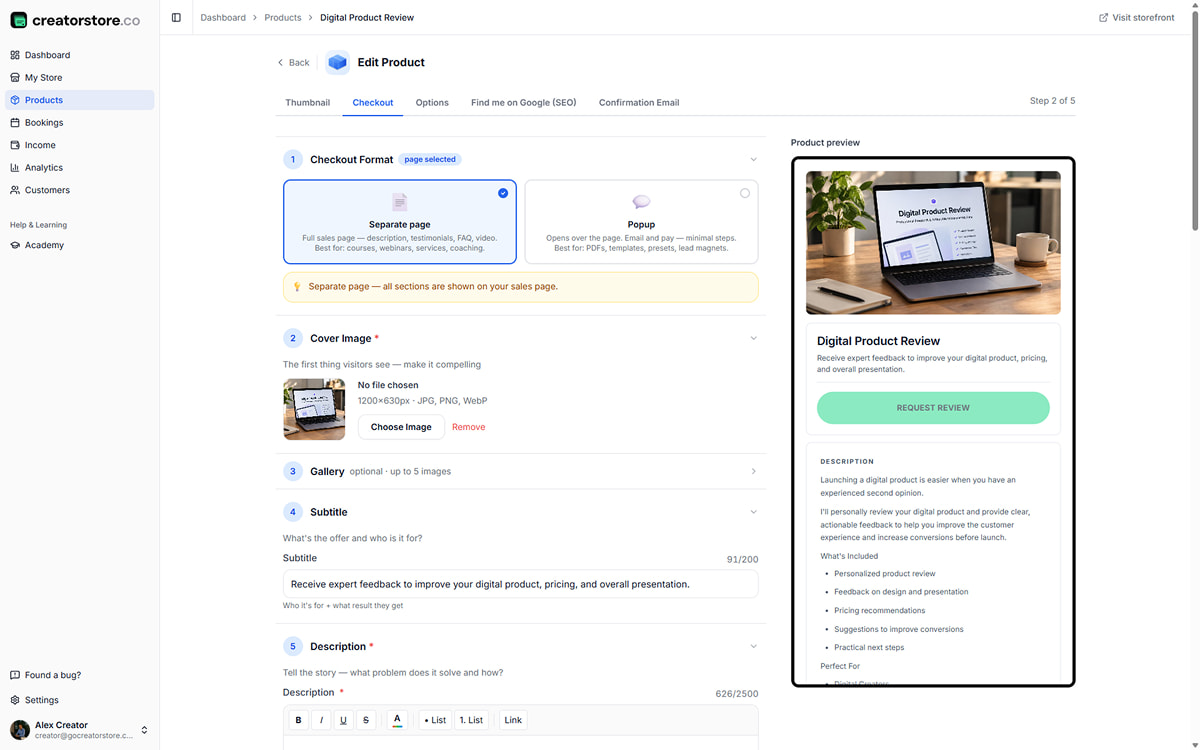
Task: Toggle the sidebar panel icon
Action: (x=176, y=17)
